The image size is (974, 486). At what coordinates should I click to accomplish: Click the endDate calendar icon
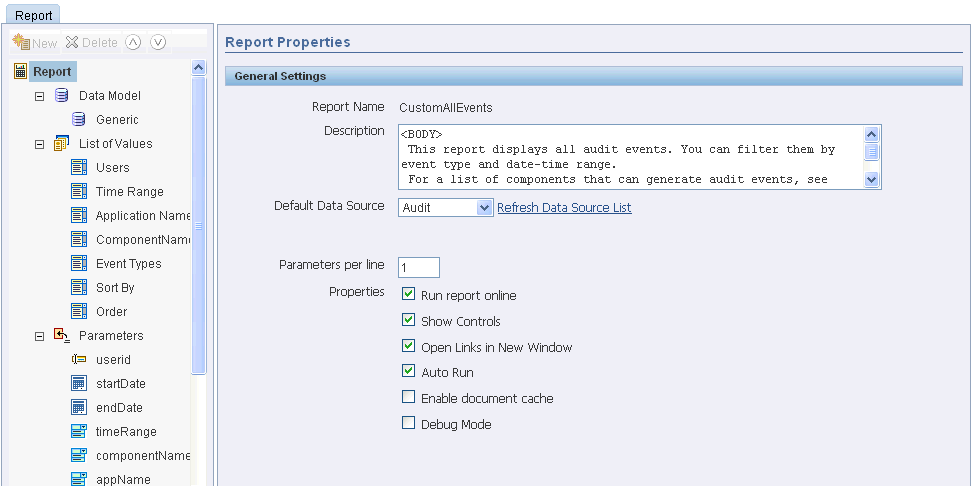pos(79,408)
